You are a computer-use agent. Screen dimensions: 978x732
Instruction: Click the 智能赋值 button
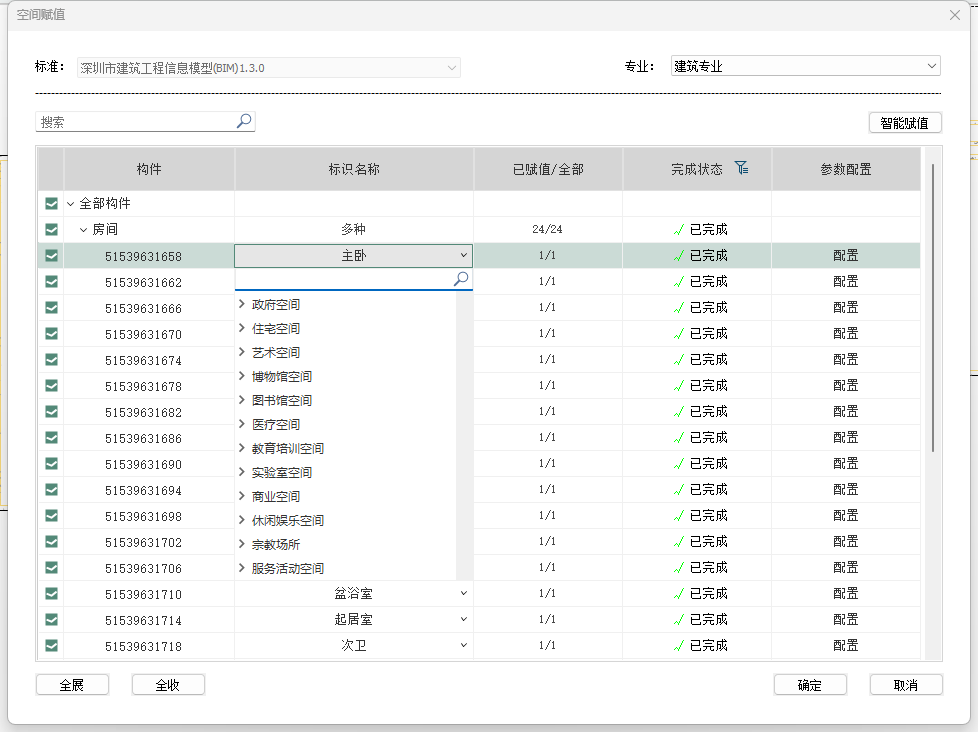(x=904, y=123)
